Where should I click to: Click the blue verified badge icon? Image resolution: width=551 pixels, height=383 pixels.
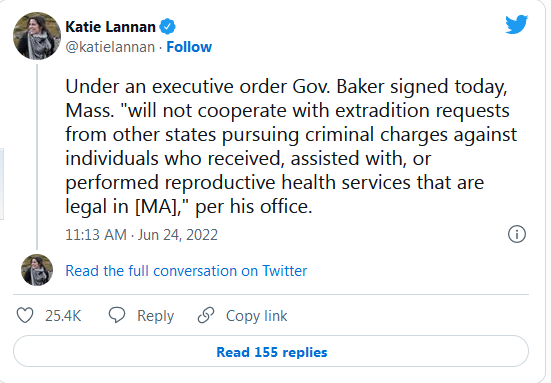(x=168, y=27)
